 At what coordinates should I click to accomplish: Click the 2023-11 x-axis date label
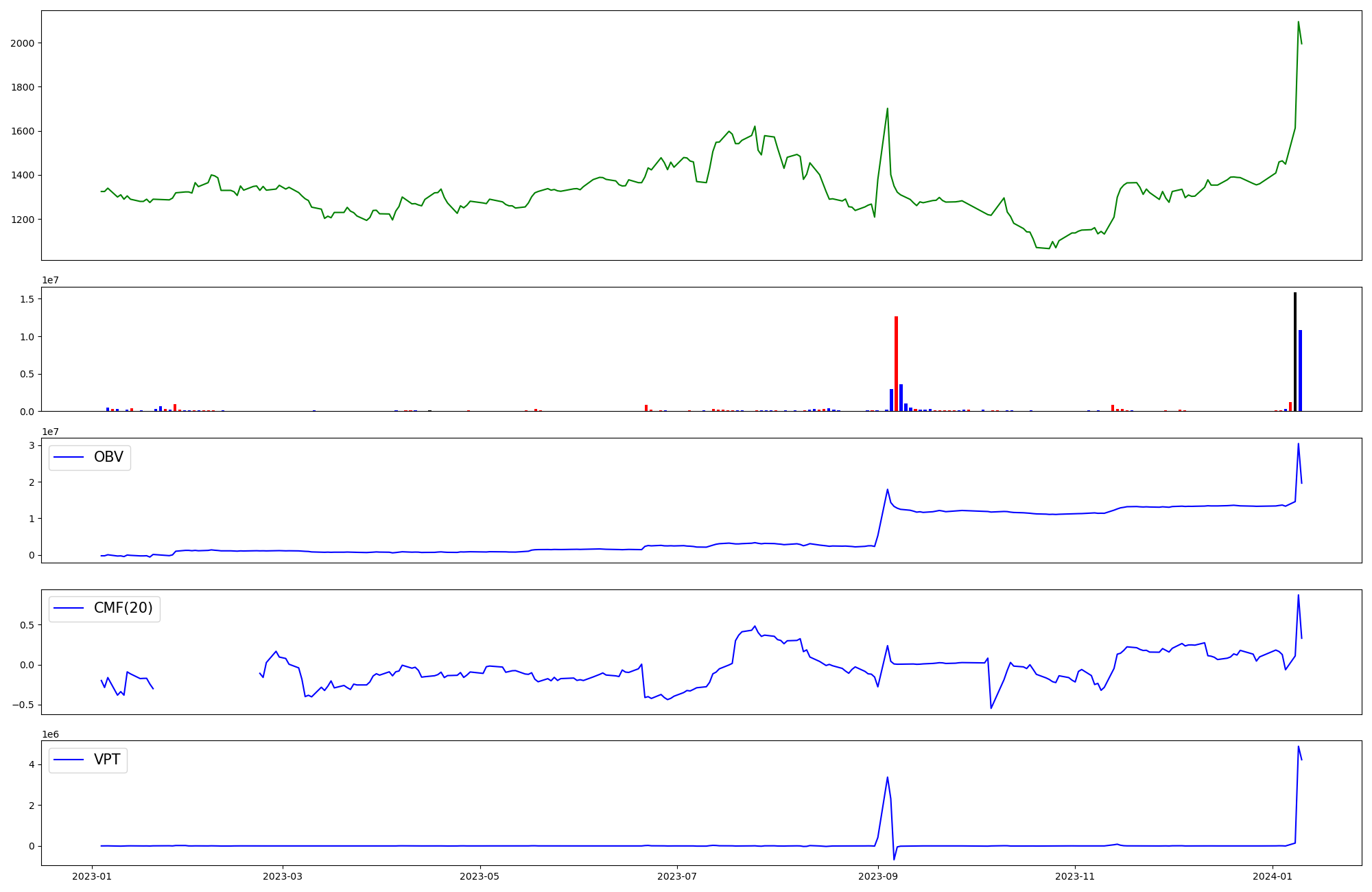point(1075,876)
